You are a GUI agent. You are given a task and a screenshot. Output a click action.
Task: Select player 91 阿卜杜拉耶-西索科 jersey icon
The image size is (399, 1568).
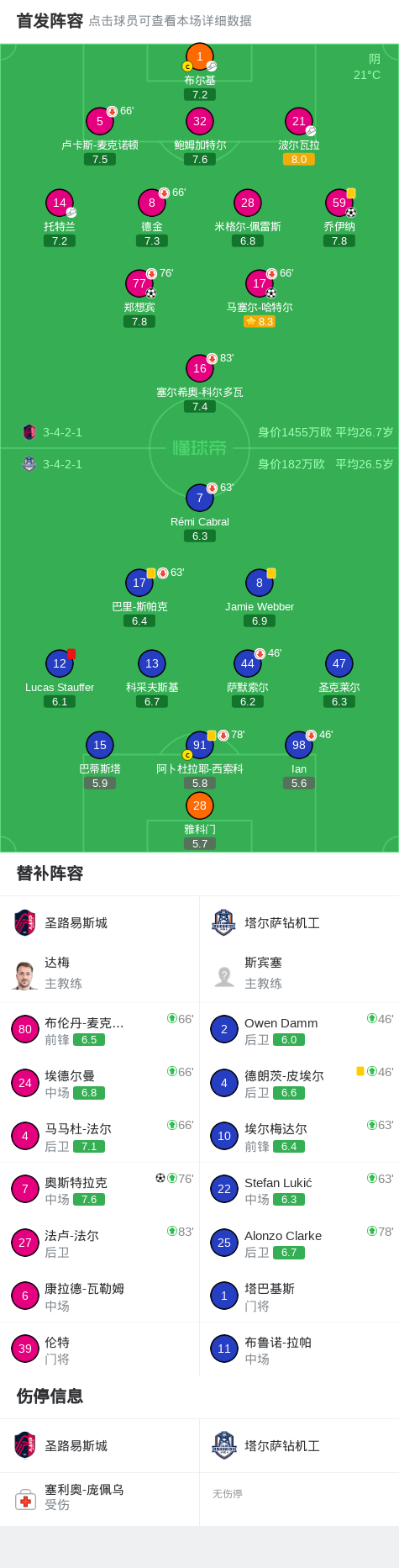coord(200,745)
